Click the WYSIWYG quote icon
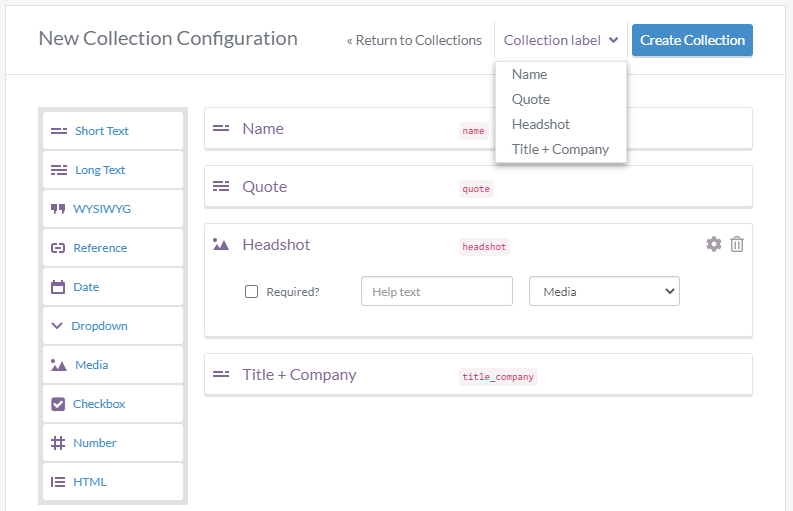The image size is (793, 511). (x=58, y=209)
